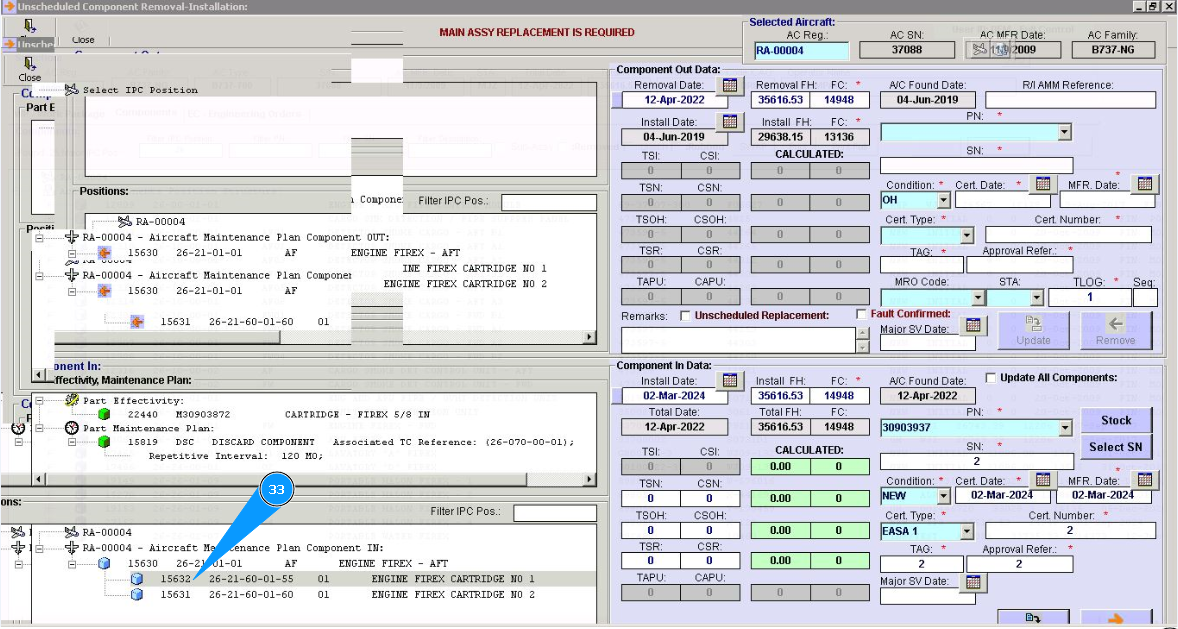Expand the Component In PN 30903937 dropdown
1178x629 pixels.
pyautogui.click(x=1064, y=427)
